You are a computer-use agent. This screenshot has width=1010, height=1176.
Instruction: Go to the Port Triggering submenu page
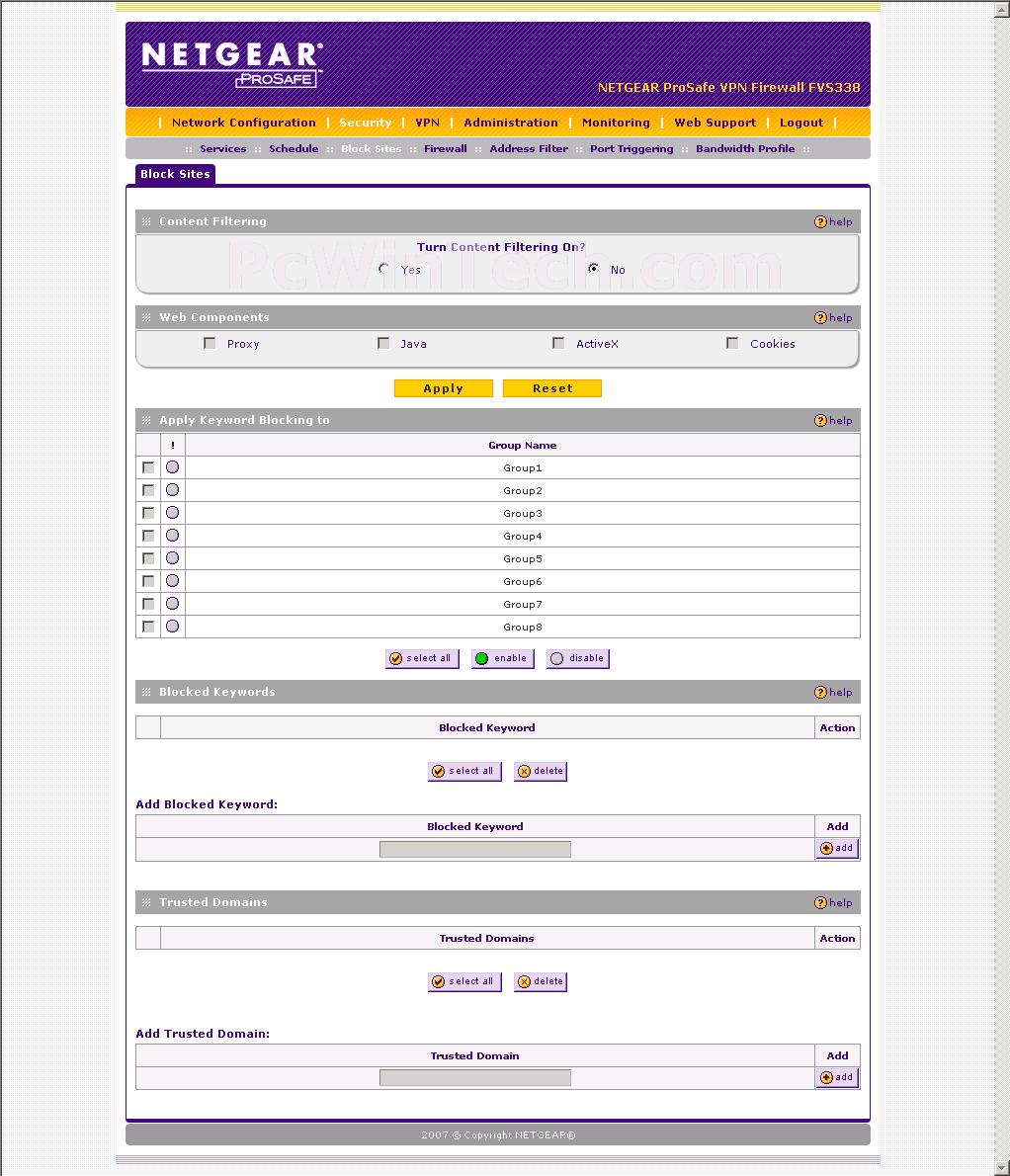631,149
